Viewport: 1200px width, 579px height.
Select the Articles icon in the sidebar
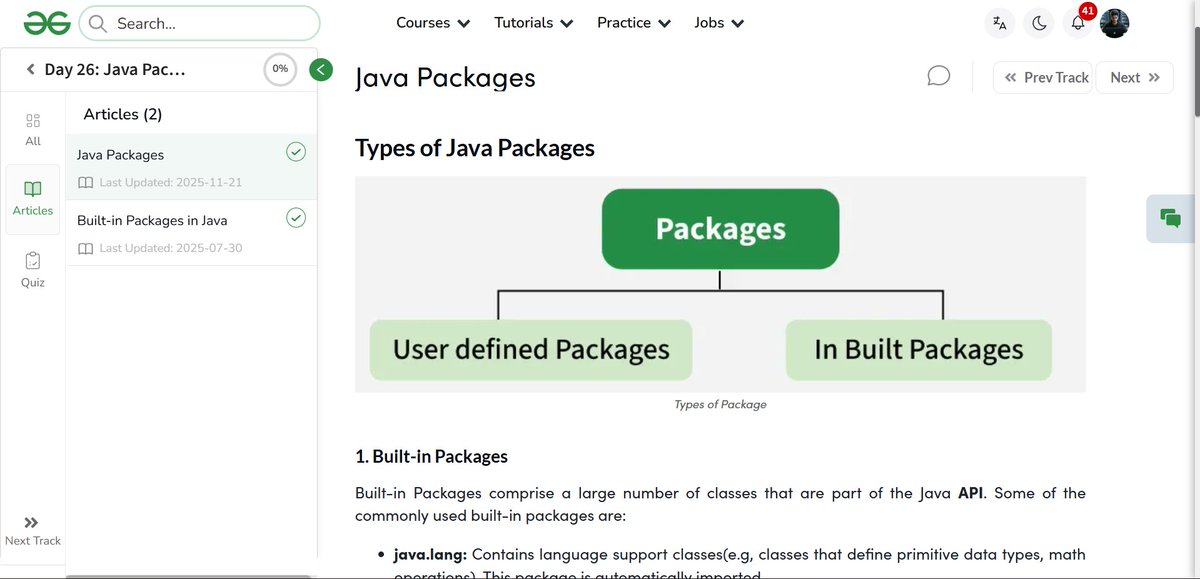32,198
